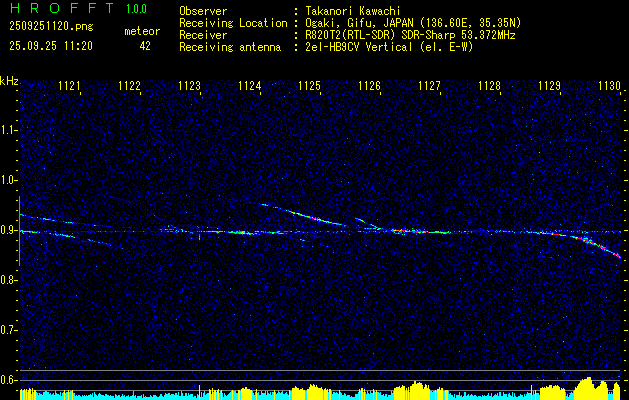Screen dimensions: 629x400
Task: Click the 25.09.25 11:20 date stamp
Action: [51, 46]
